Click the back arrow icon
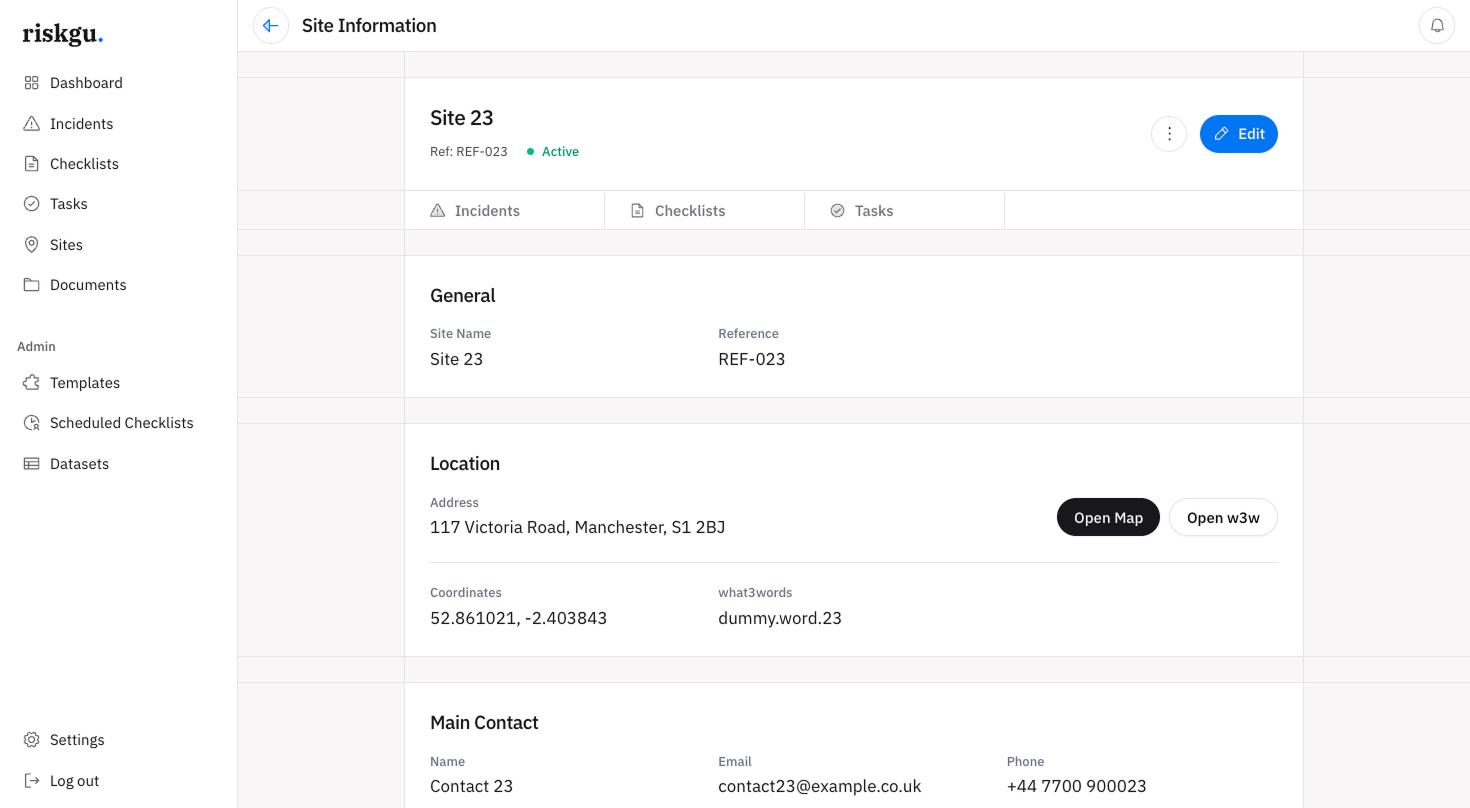The image size is (1470, 808). pos(271,26)
